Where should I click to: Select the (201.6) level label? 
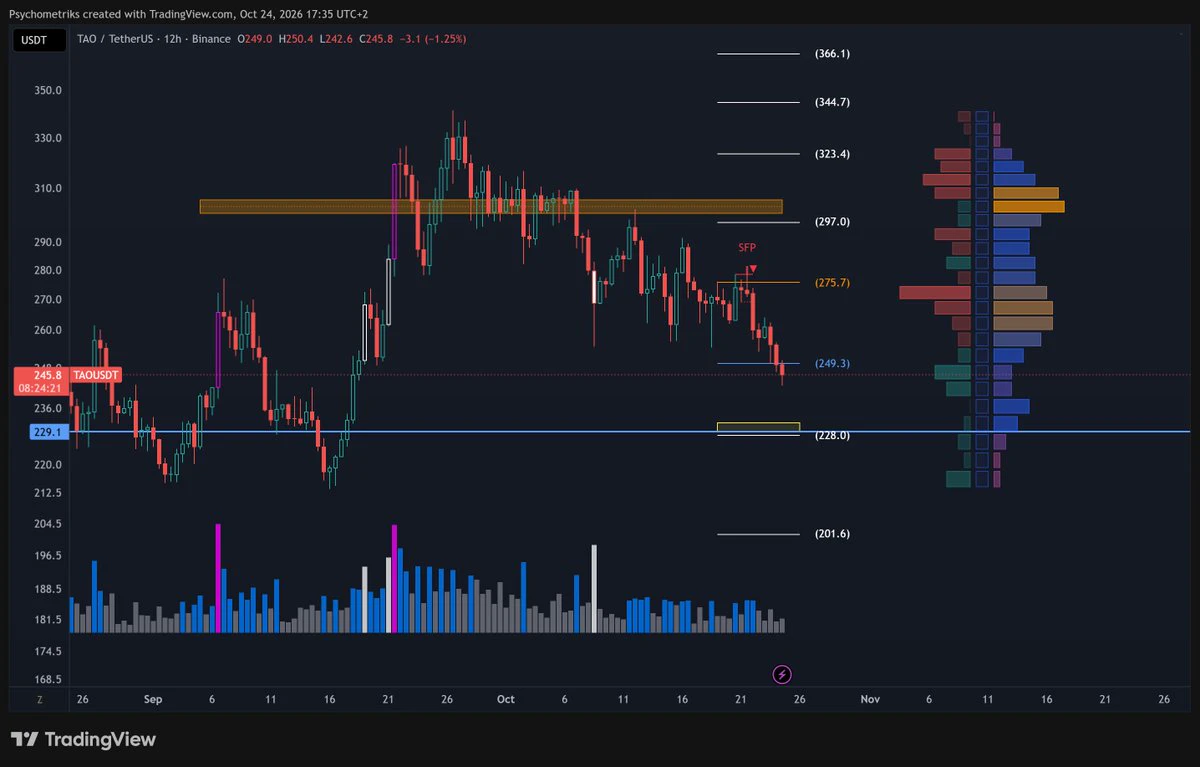[832, 534]
